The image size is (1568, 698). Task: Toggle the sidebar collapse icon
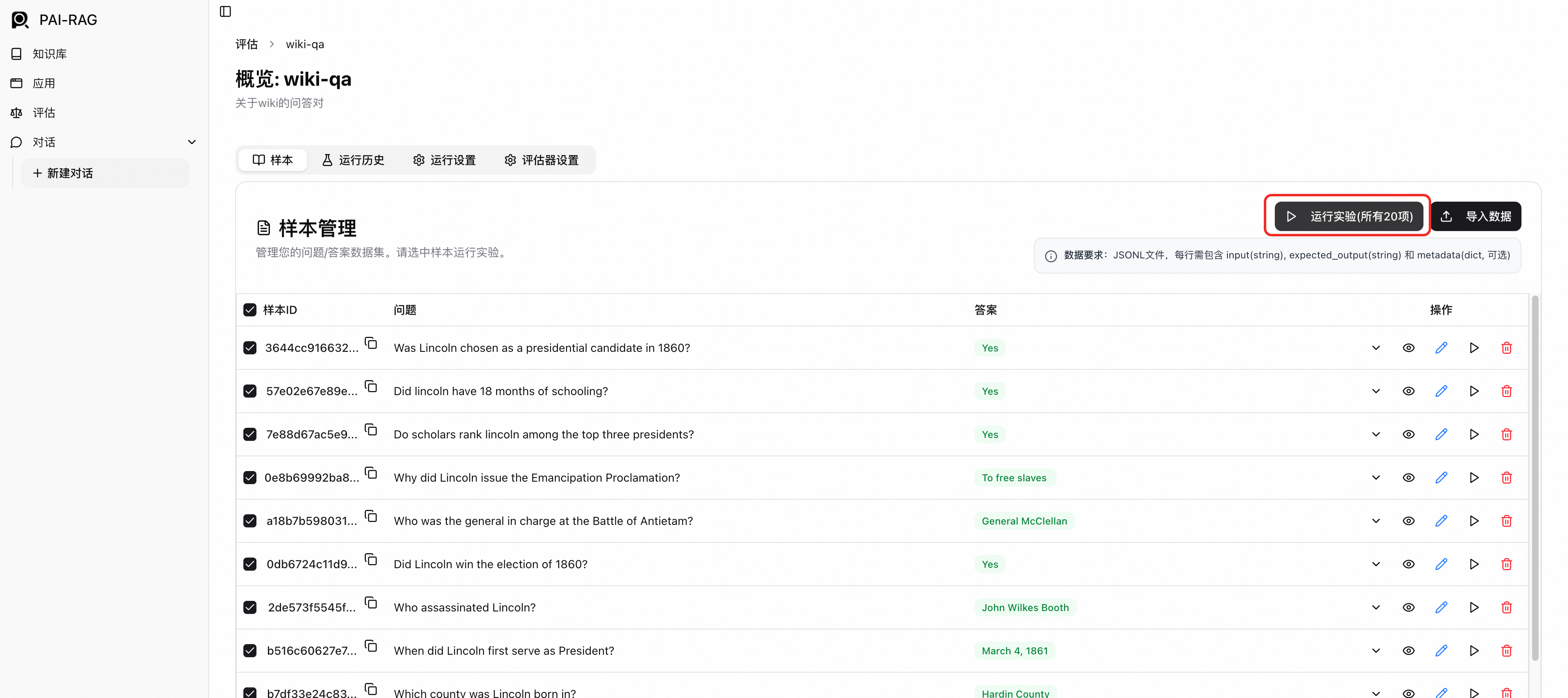click(x=225, y=11)
